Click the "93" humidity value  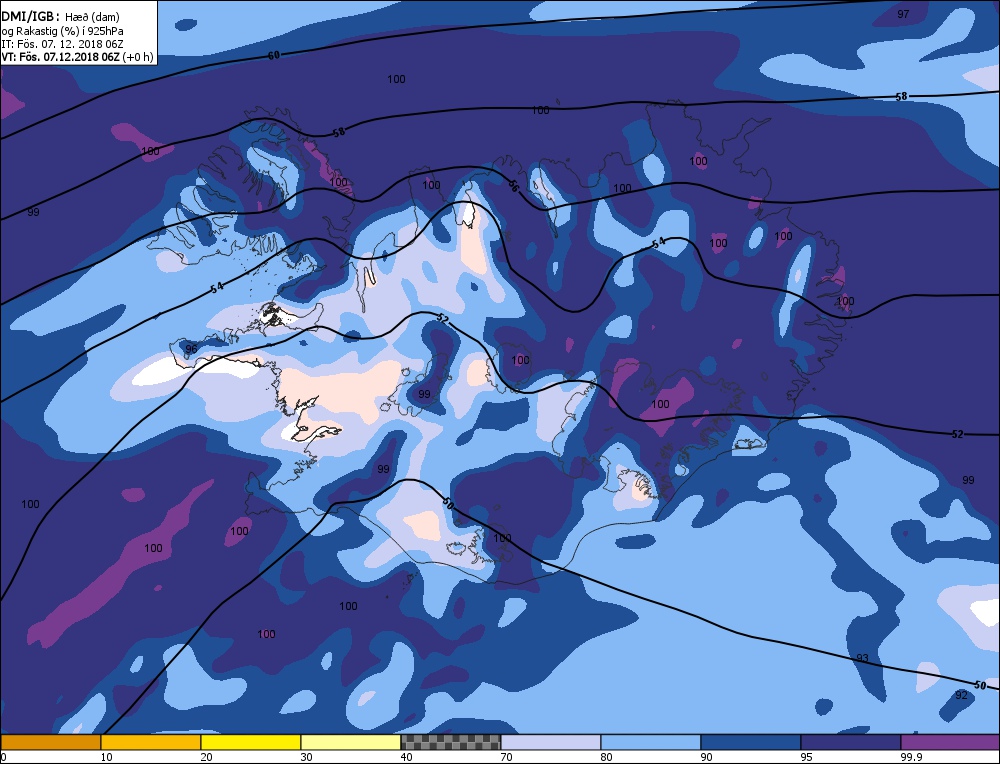(x=862, y=658)
